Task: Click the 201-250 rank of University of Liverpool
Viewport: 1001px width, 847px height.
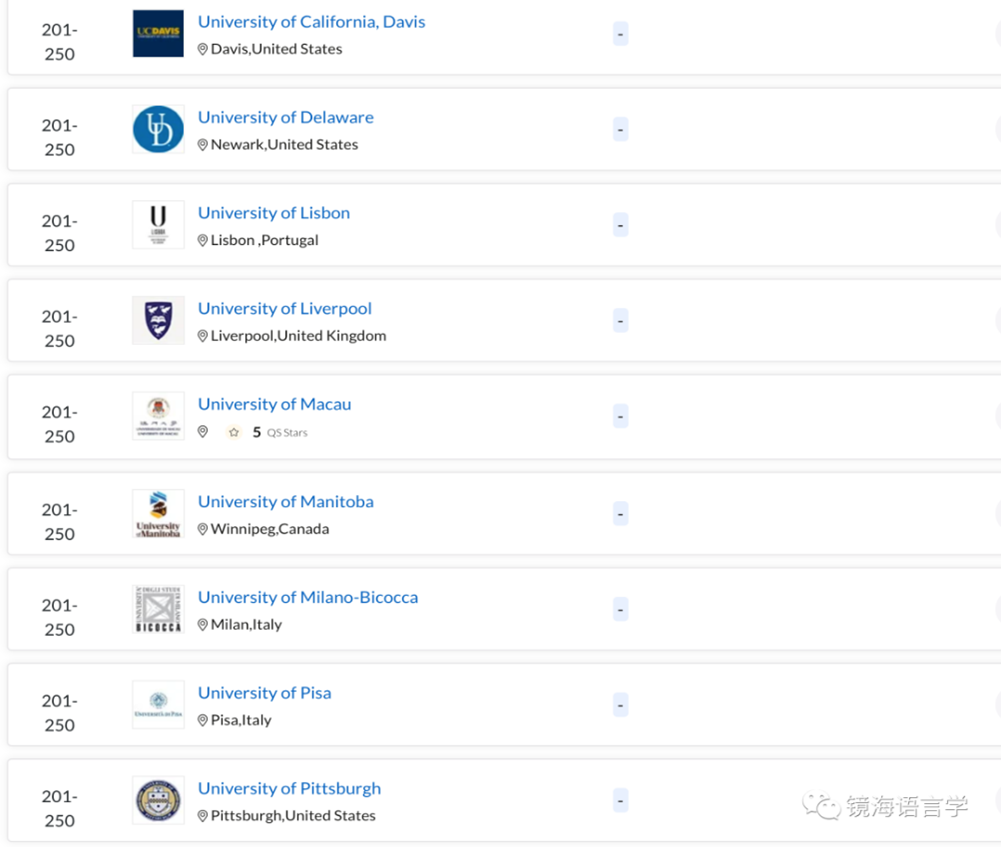Action: 59,329
